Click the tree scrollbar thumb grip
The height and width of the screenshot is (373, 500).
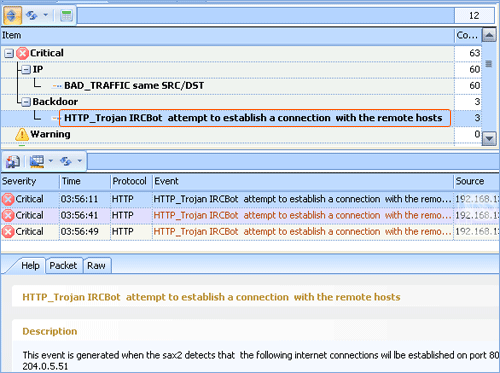489,64
